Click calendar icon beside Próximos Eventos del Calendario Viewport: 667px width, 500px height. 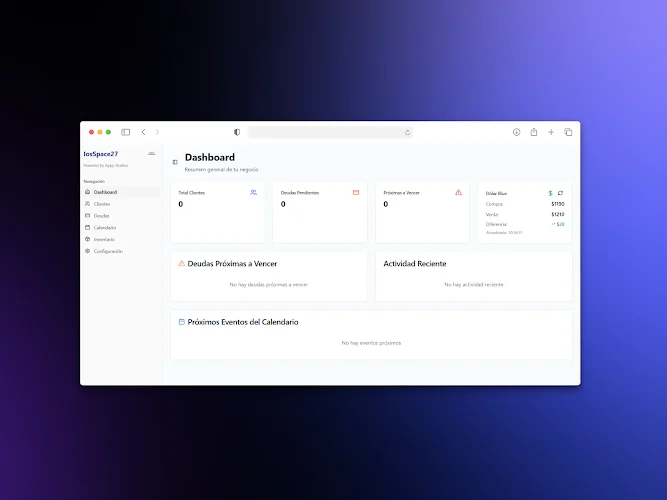pyautogui.click(x=182, y=322)
